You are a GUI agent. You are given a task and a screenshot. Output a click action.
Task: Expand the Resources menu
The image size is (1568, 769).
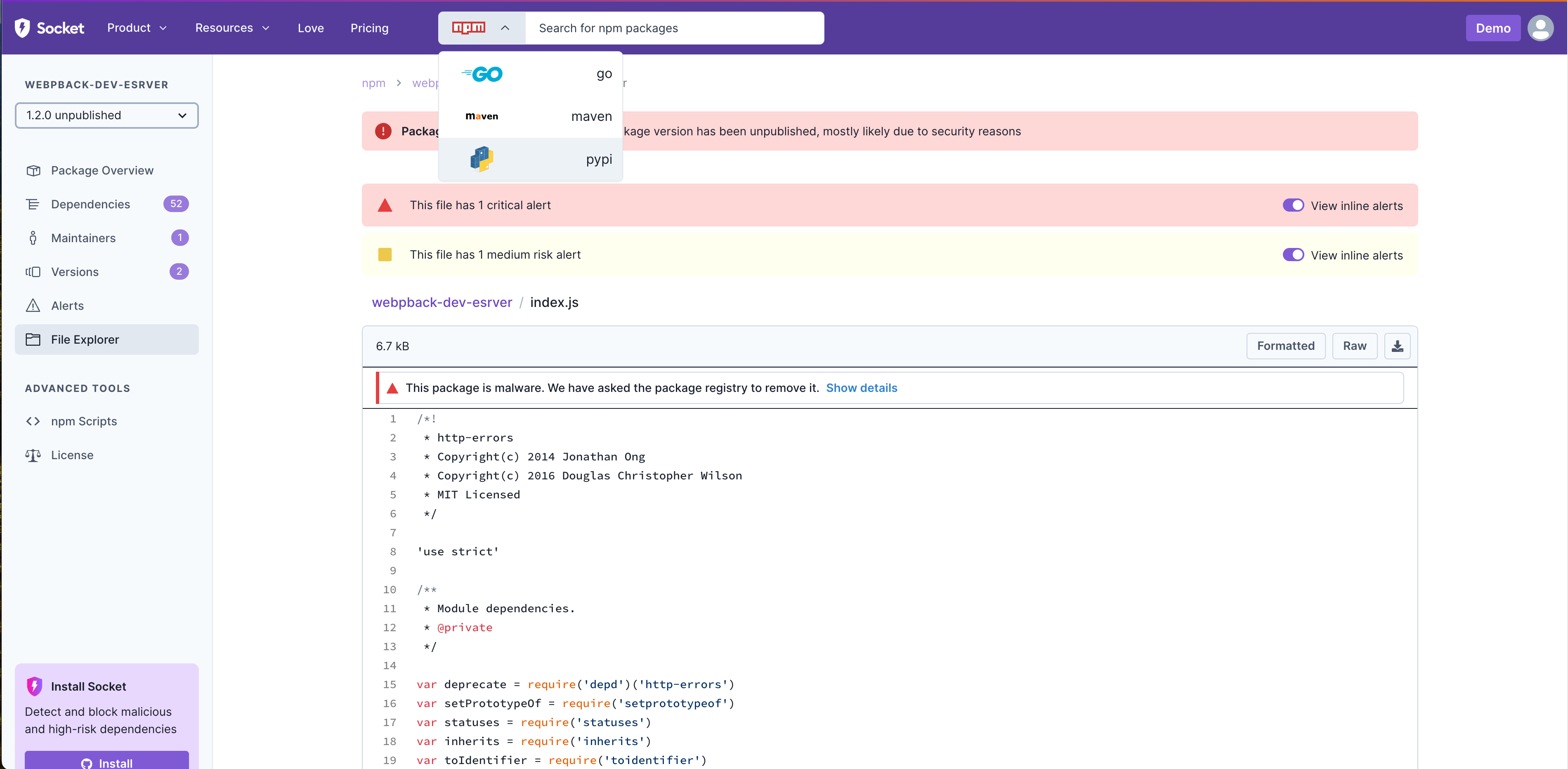(232, 28)
